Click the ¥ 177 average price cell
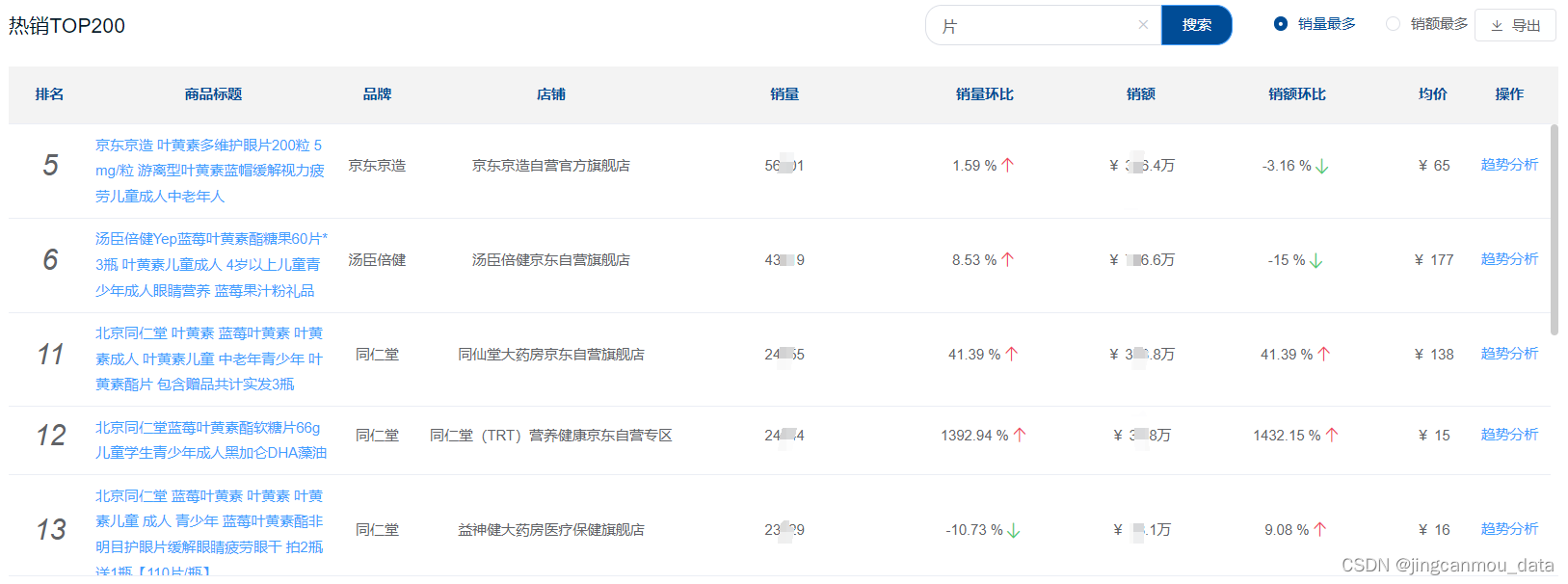This screenshot has width=1568, height=584. (x=1434, y=260)
